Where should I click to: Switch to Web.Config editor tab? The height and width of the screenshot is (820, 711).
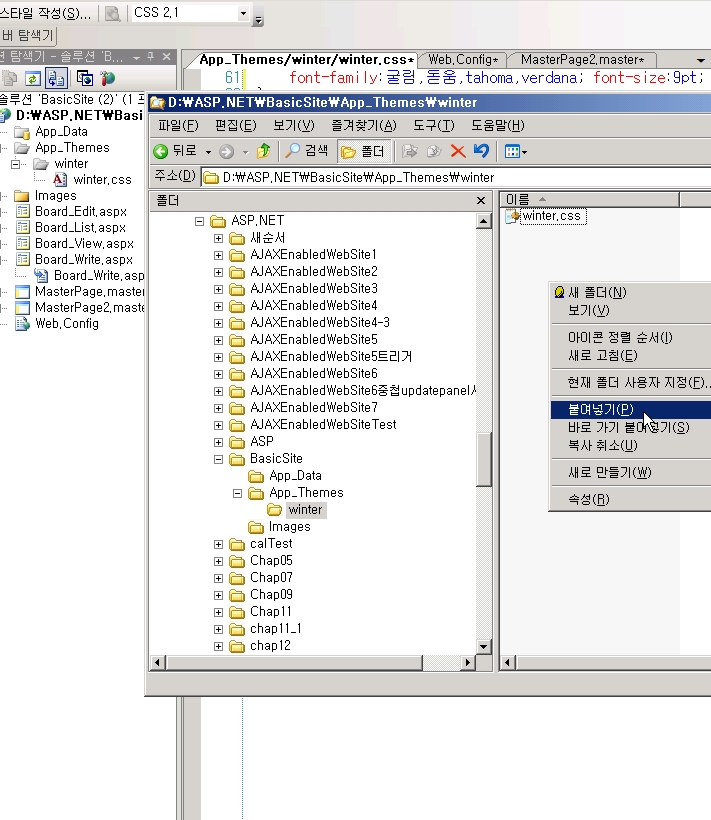(463, 60)
